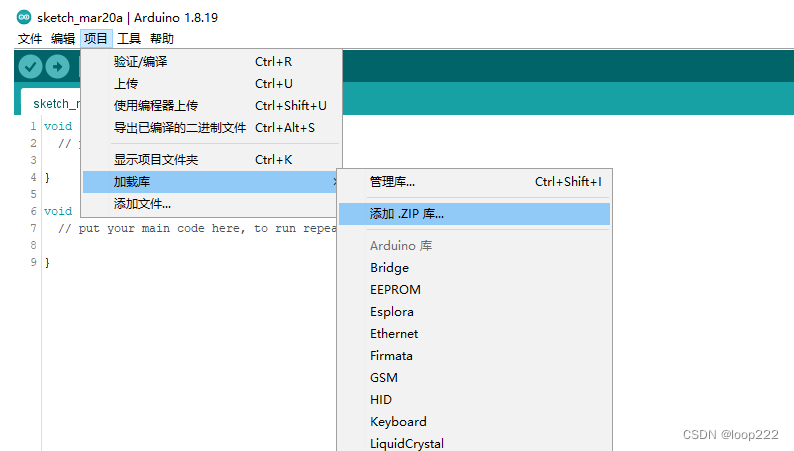794x451 pixels.
Task: Expand the 加载库 submenu
Action: pyautogui.click(x=211, y=182)
